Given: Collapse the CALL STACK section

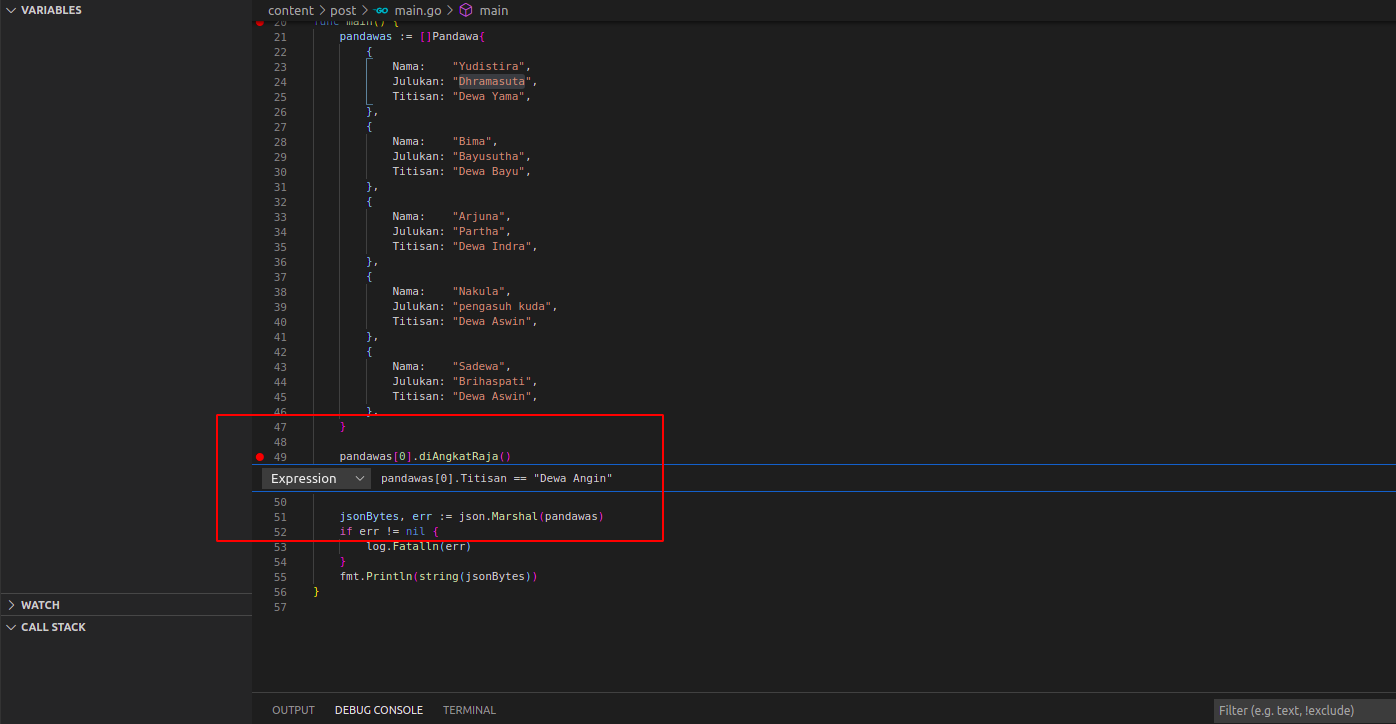Looking at the screenshot, I should (11, 627).
